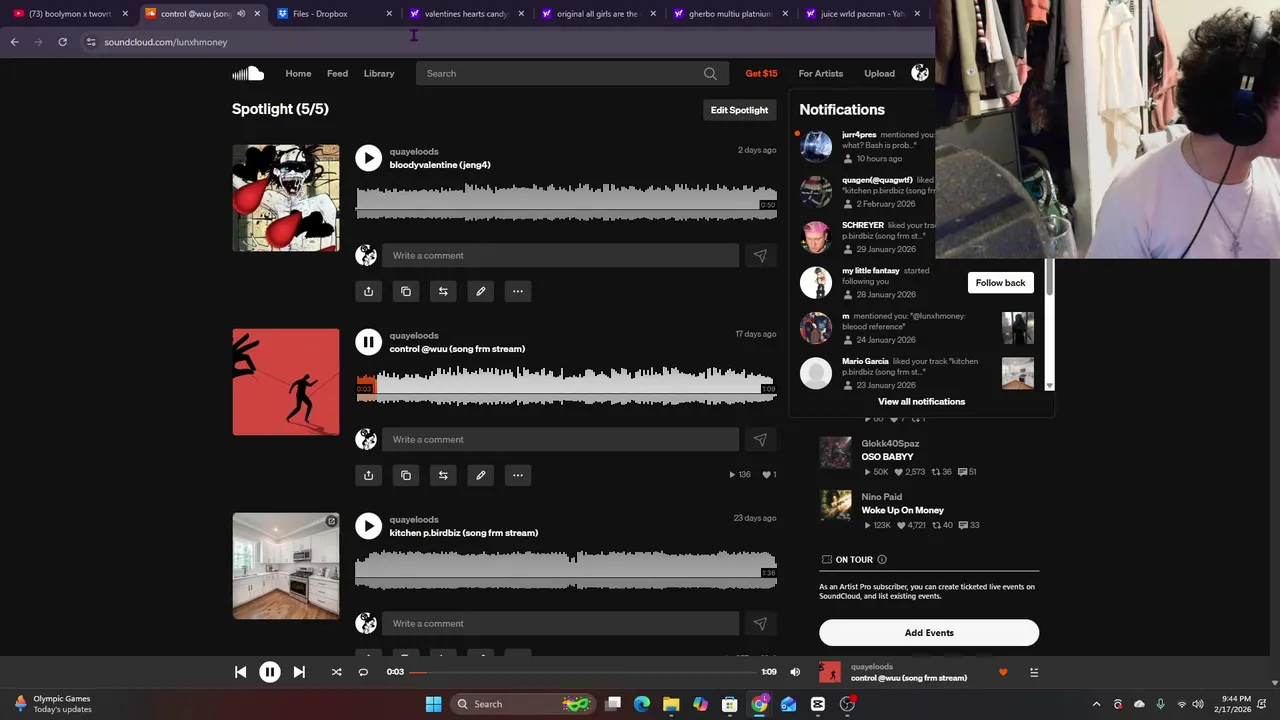Open jurr4pres mention notification
1280x720 pixels.
click(866, 146)
